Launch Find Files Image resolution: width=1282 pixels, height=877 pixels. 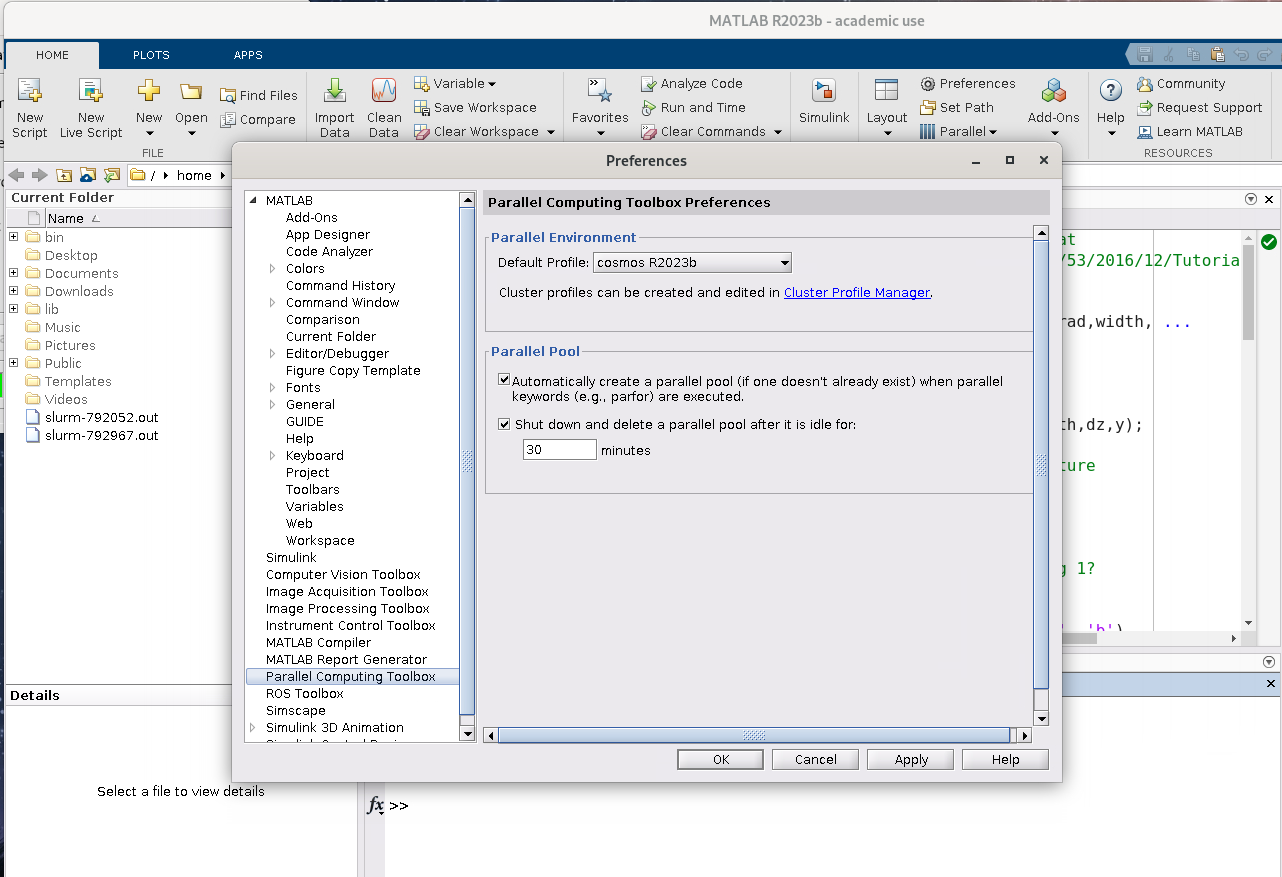(259, 95)
